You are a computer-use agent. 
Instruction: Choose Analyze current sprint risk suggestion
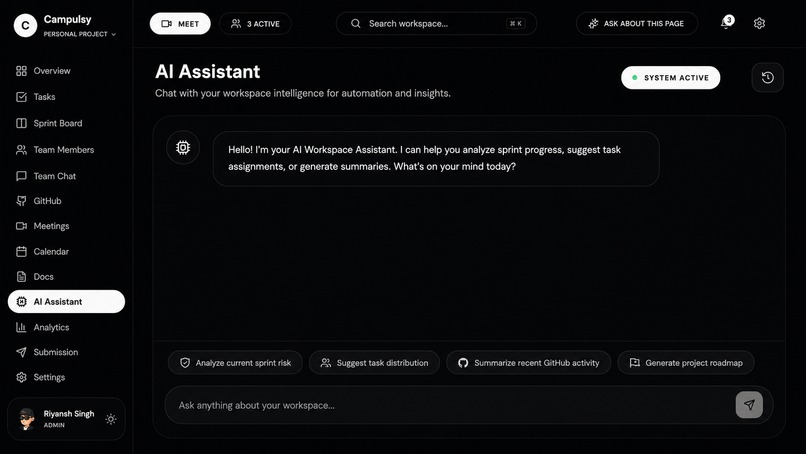[x=235, y=363]
